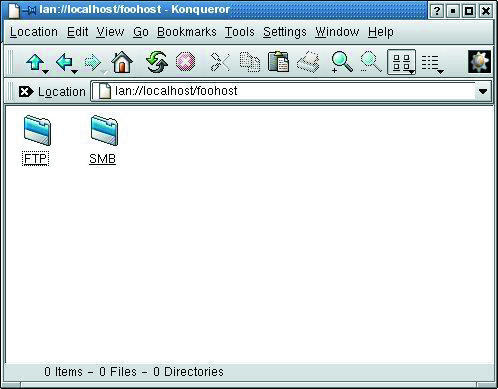Toggle the Icon View mode button

[401, 62]
